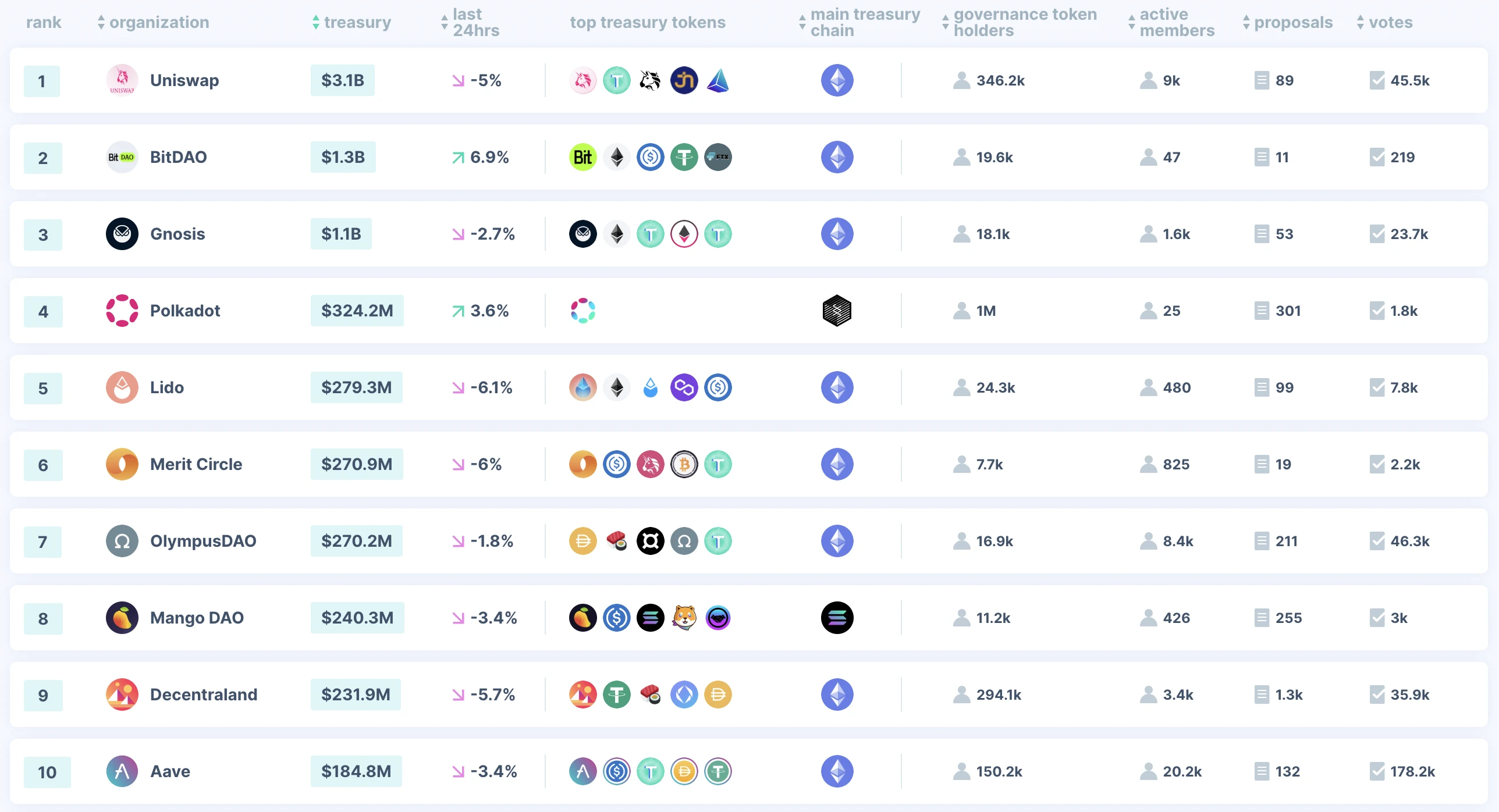Click the Uniswap unicorn logo
The height and width of the screenshot is (812, 1499).
(122, 80)
